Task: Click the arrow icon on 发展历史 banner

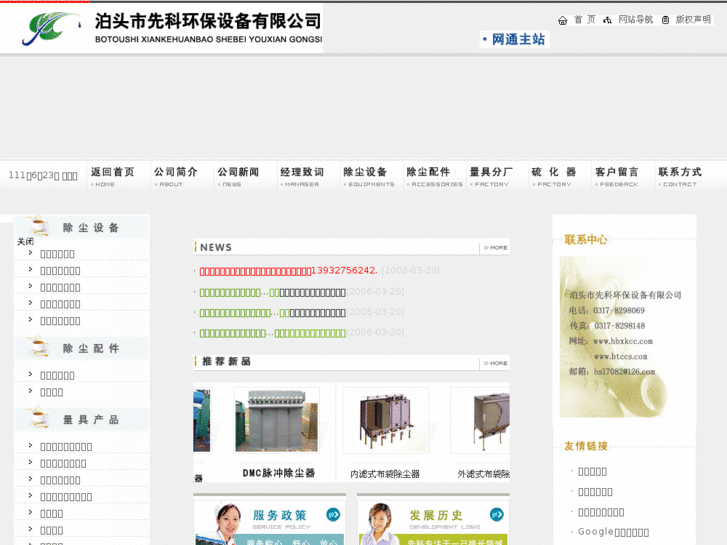Action: click(496, 514)
